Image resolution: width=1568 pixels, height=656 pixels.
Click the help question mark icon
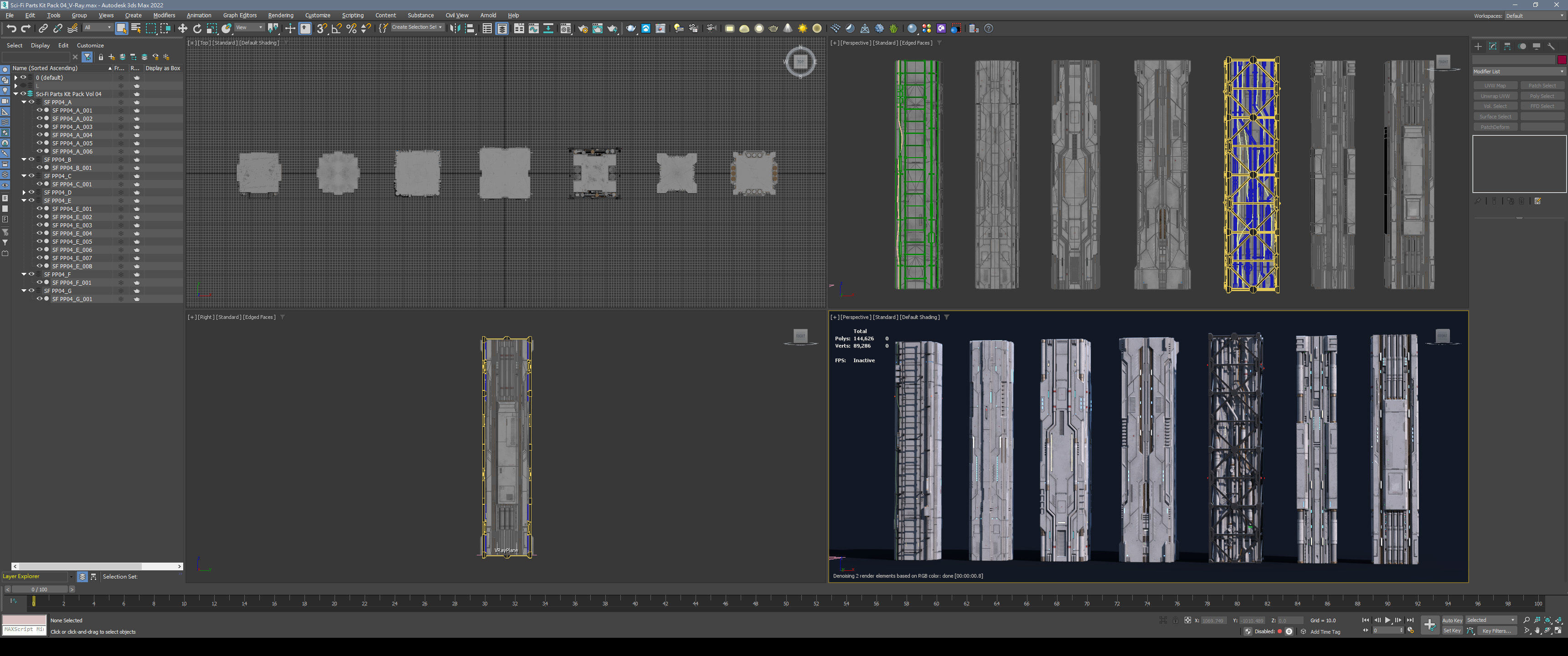coord(989,29)
